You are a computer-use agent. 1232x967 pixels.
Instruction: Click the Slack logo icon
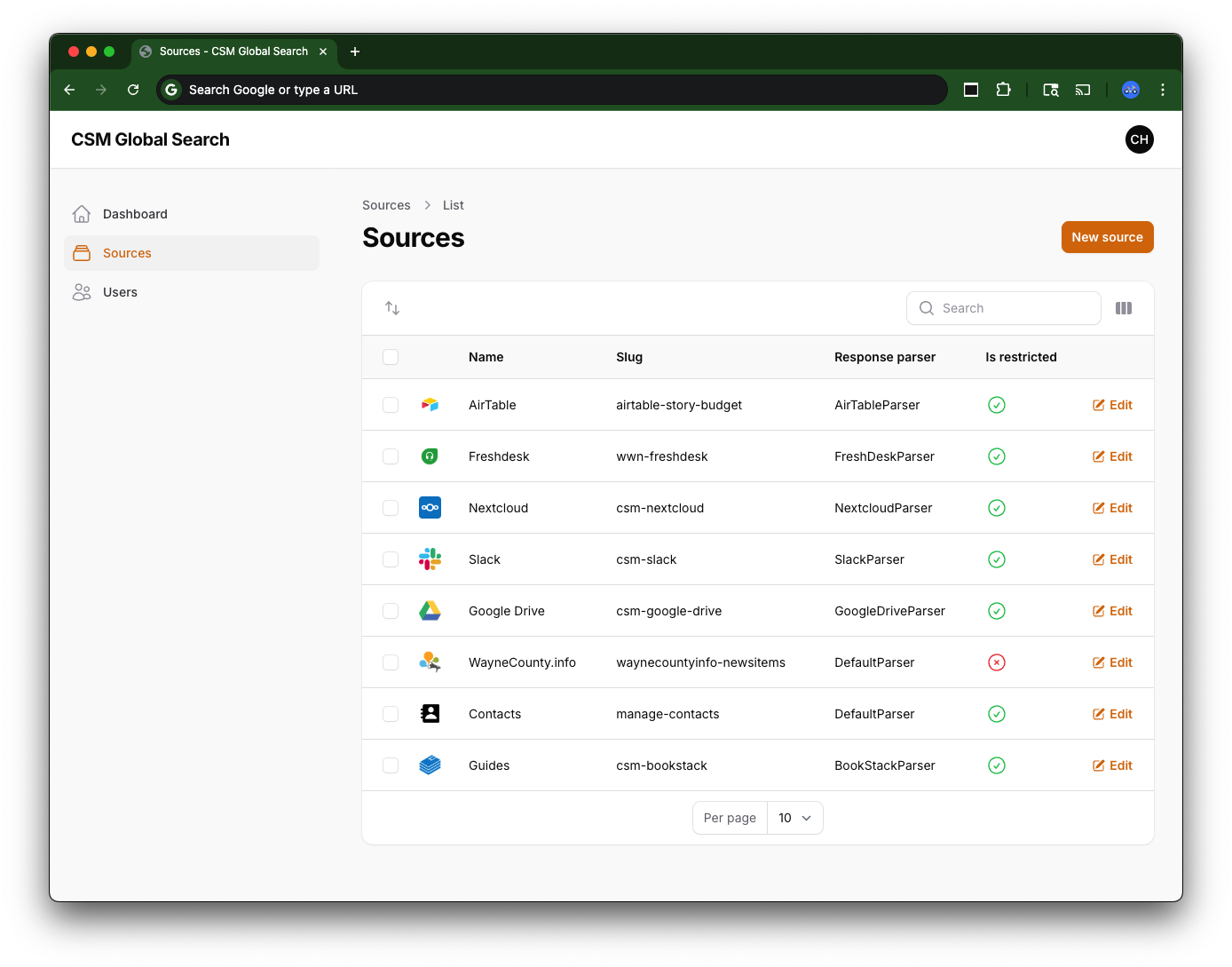pyautogui.click(x=430, y=559)
